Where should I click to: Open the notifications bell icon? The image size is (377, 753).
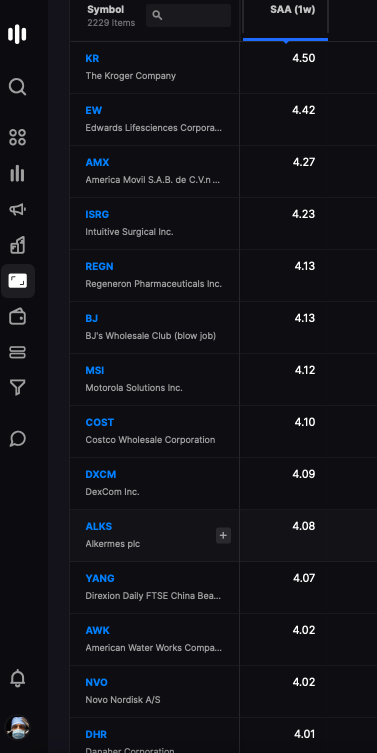click(17, 678)
